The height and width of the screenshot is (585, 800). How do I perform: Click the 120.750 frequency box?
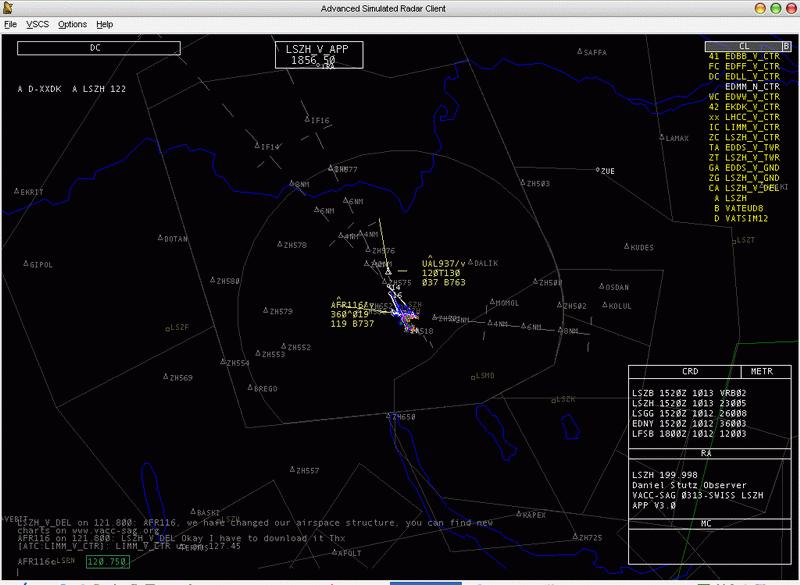pyautogui.click(x=106, y=562)
